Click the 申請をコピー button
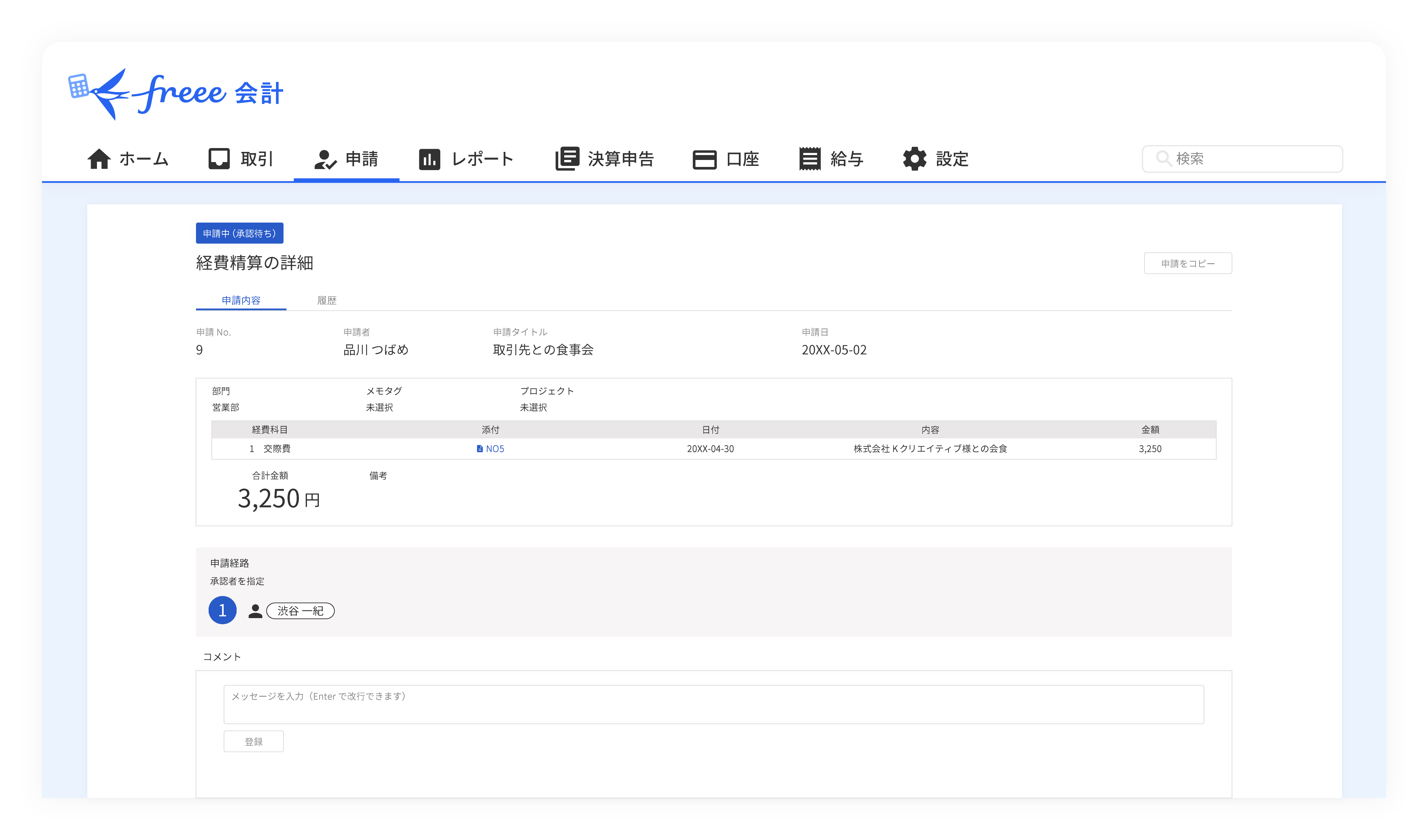The height and width of the screenshot is (840, 1428). pyautogui.click(x=1188, y=263)
